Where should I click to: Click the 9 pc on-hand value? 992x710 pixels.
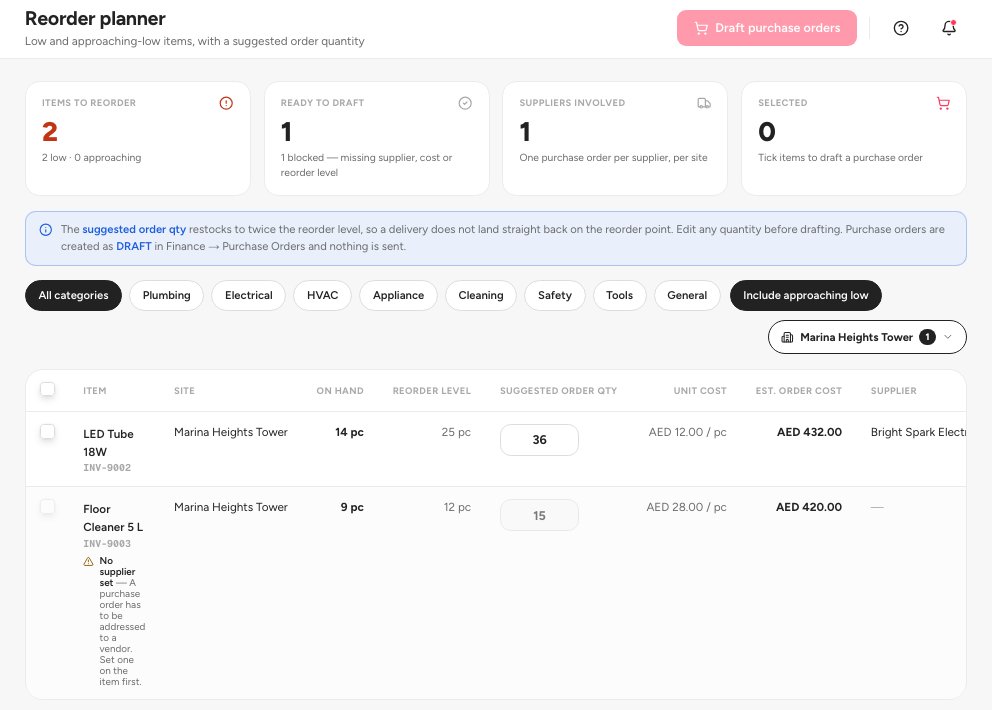352,507
